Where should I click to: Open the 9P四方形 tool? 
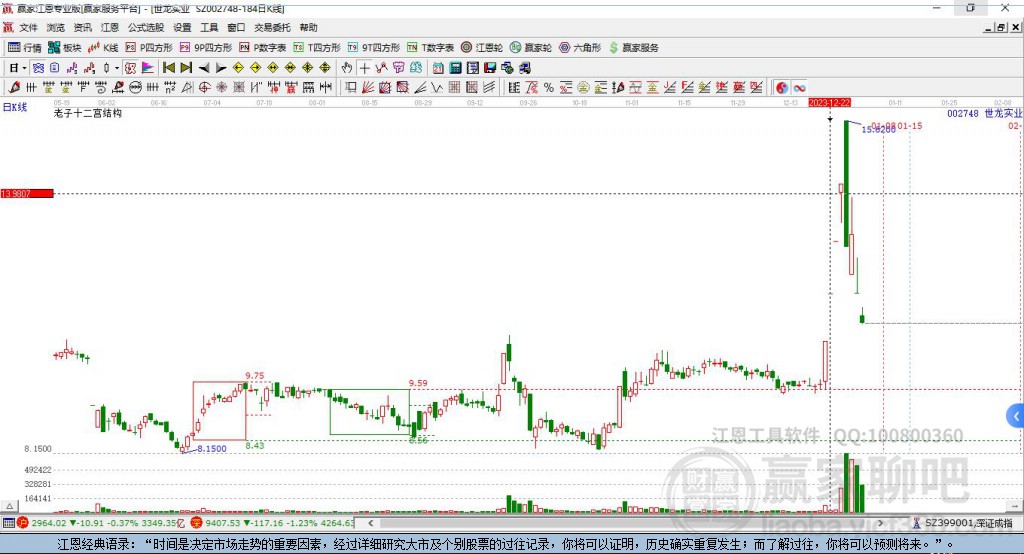pyautogui.click(x=206, y=48)
